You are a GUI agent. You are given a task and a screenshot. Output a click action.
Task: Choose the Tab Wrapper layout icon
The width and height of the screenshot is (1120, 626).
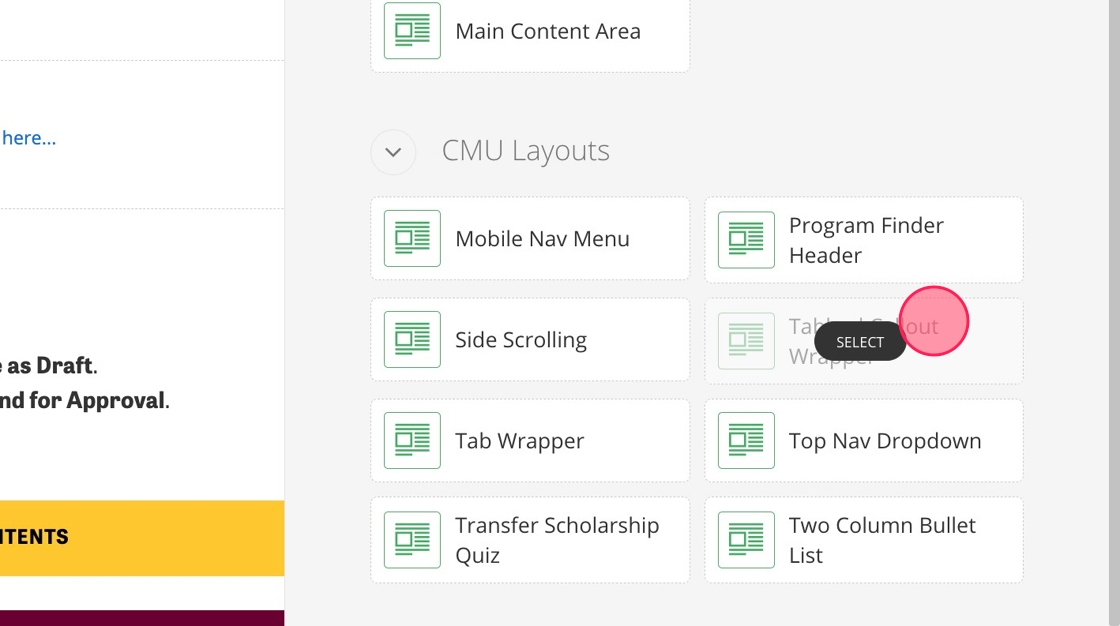[x=412, y=441]
